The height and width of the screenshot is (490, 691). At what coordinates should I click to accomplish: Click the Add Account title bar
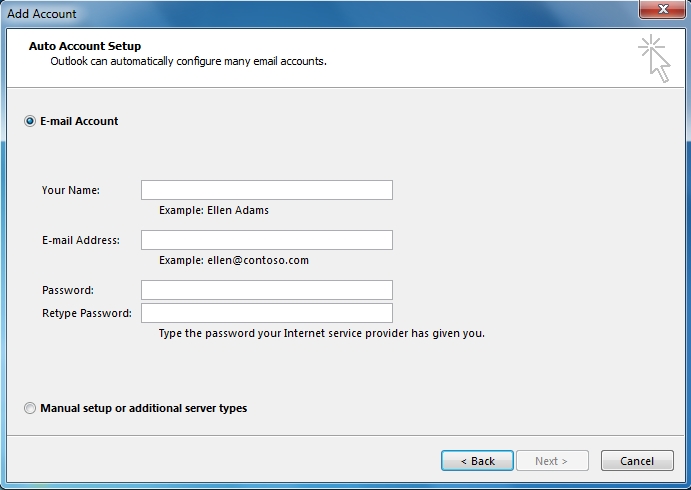(x=300, y=13)
